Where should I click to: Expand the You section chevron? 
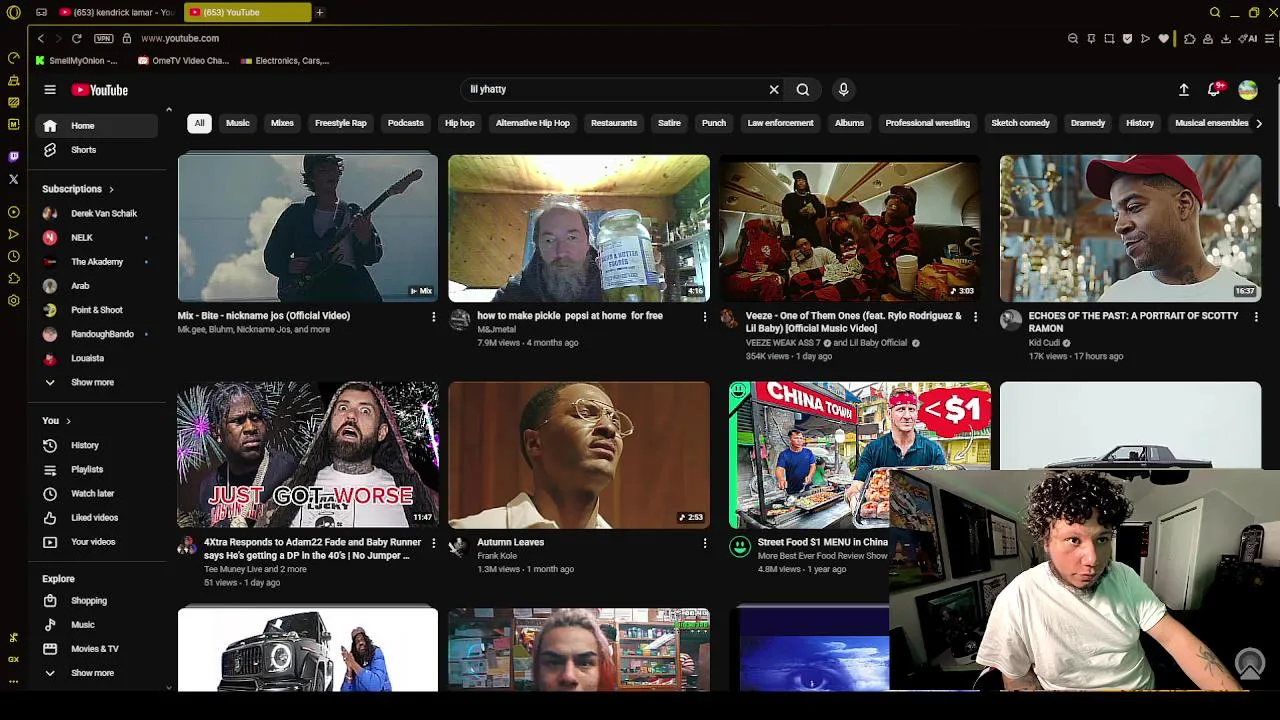tap(68, 421)
